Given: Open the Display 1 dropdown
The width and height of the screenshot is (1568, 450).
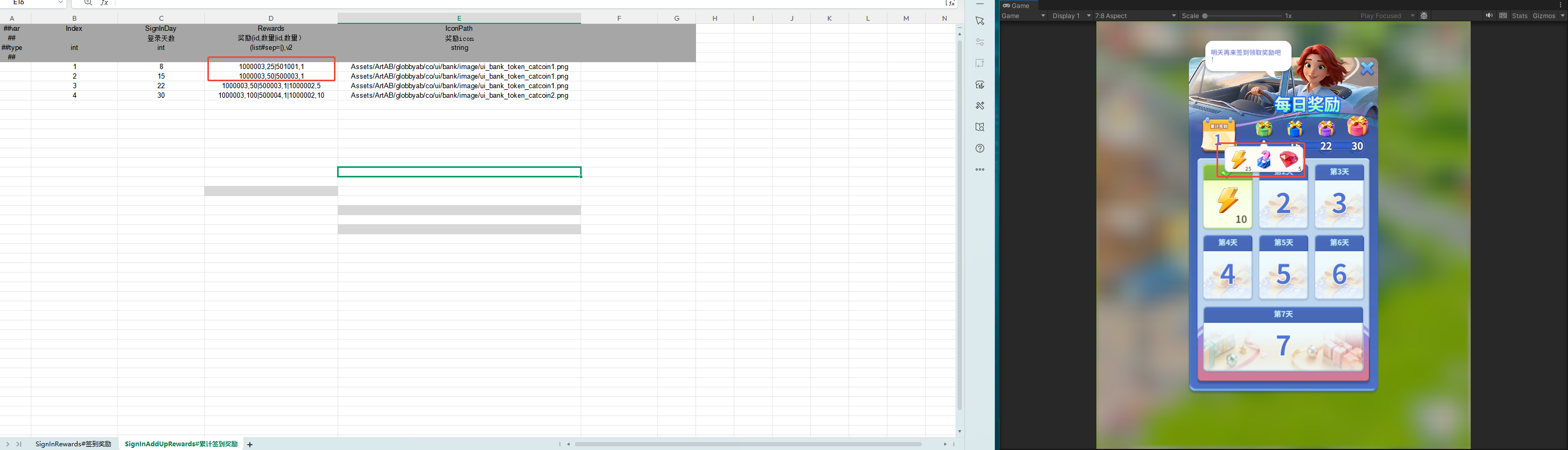Looking at the screenshot, I should (1071, 16).
